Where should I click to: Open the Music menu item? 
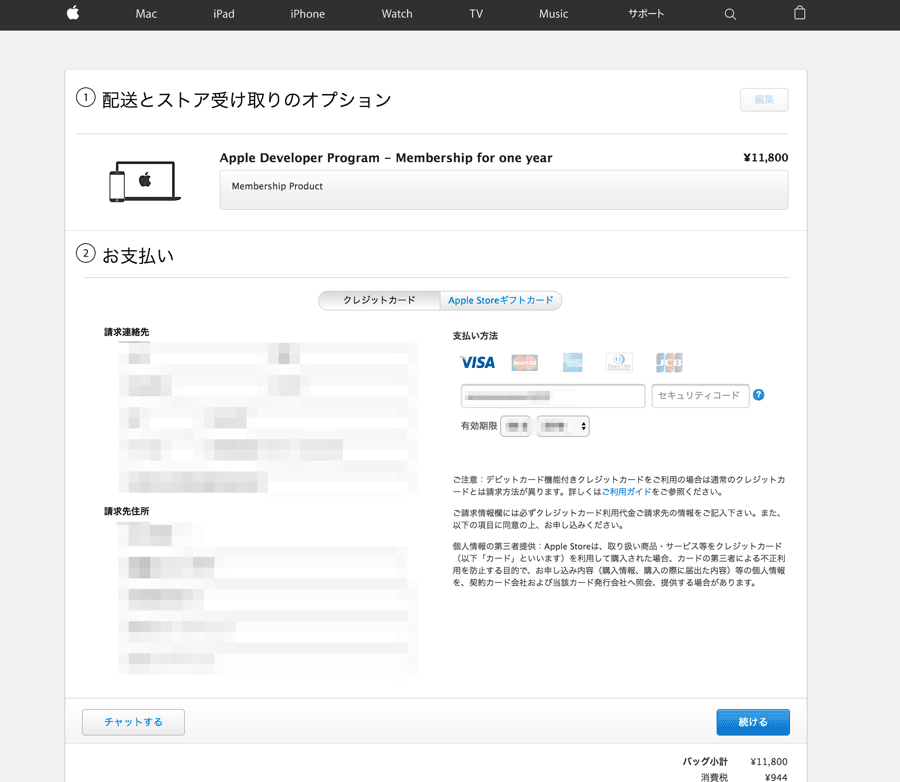[553, 14]
